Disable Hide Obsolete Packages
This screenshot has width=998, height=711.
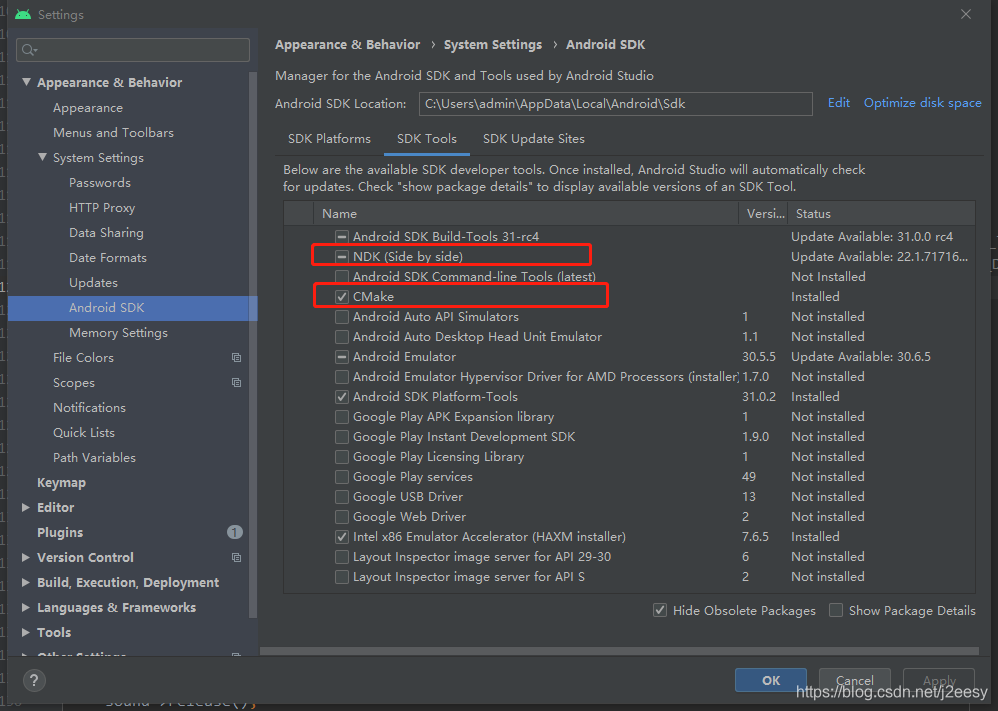pyautogui.click(x=660, y=610)
